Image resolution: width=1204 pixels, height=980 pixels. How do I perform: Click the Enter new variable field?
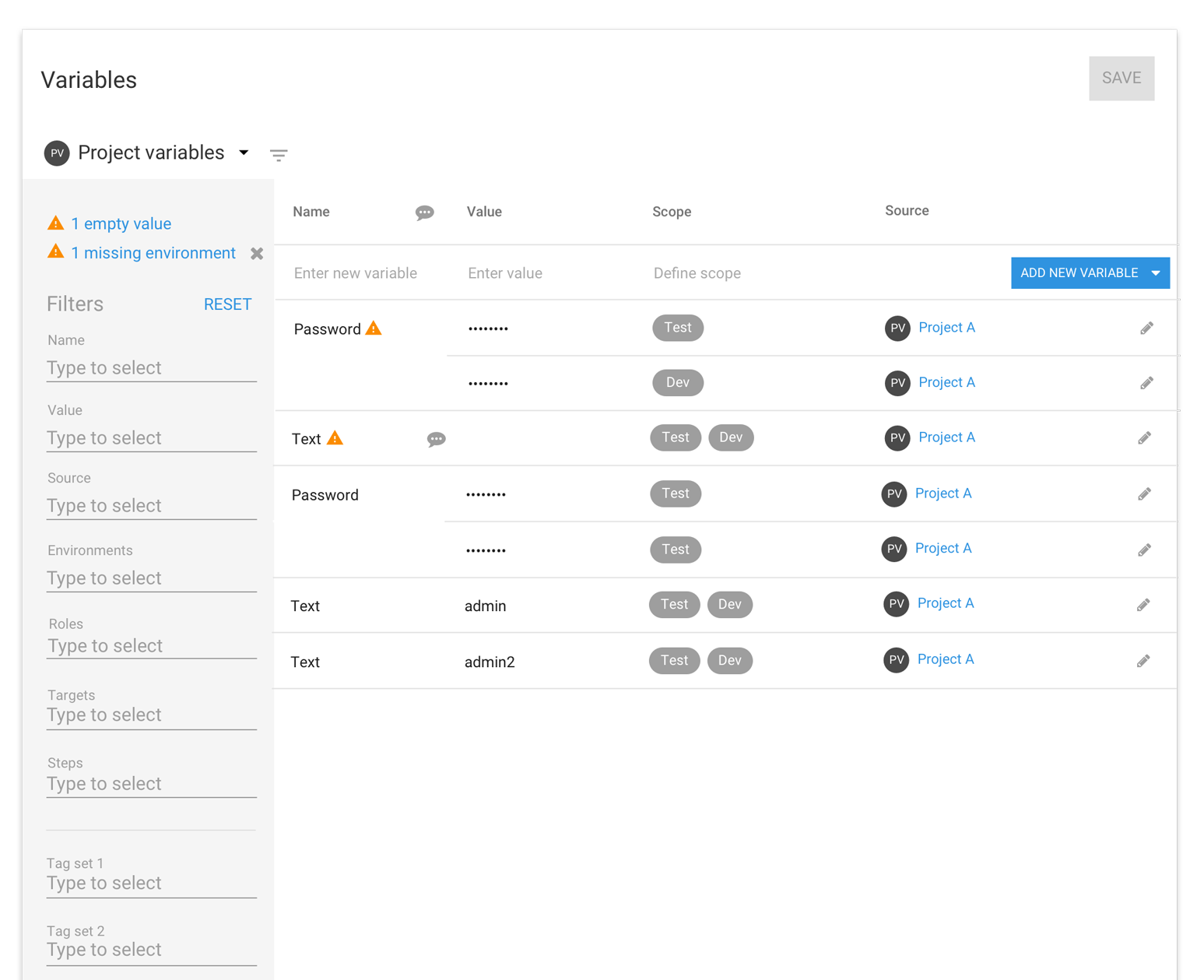point(356,272)
